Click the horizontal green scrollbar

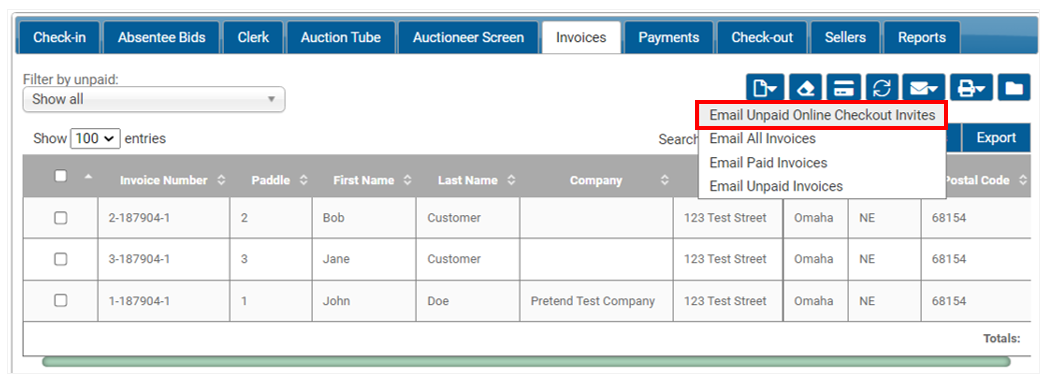[x=526, y=362]
